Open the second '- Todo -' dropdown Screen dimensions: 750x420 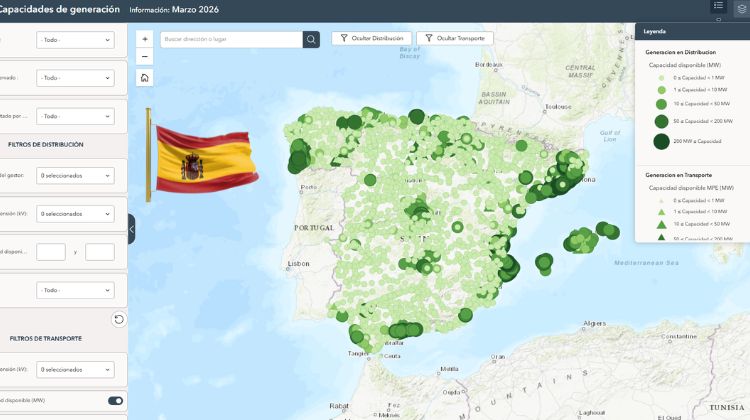pos(75,77)
